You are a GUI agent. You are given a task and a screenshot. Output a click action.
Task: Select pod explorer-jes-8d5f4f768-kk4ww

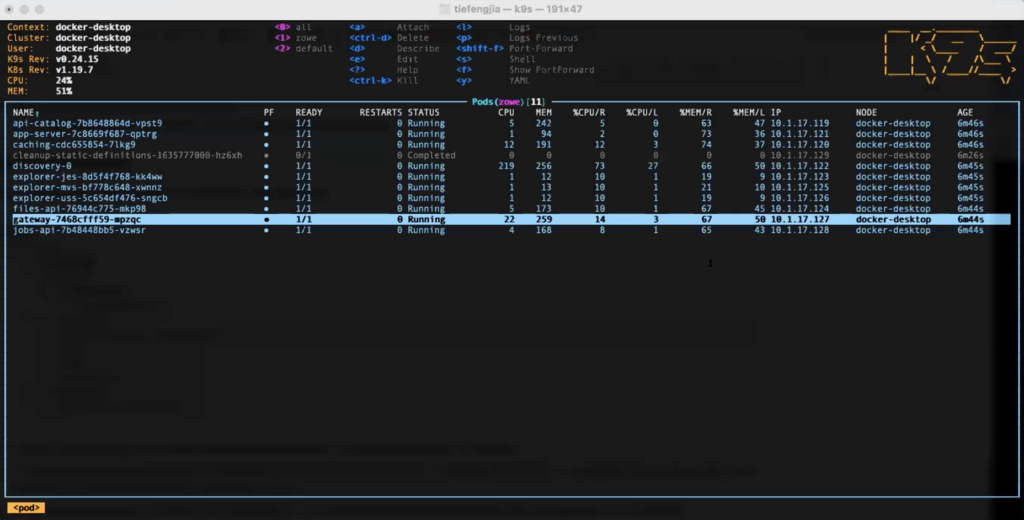point(88,176)
